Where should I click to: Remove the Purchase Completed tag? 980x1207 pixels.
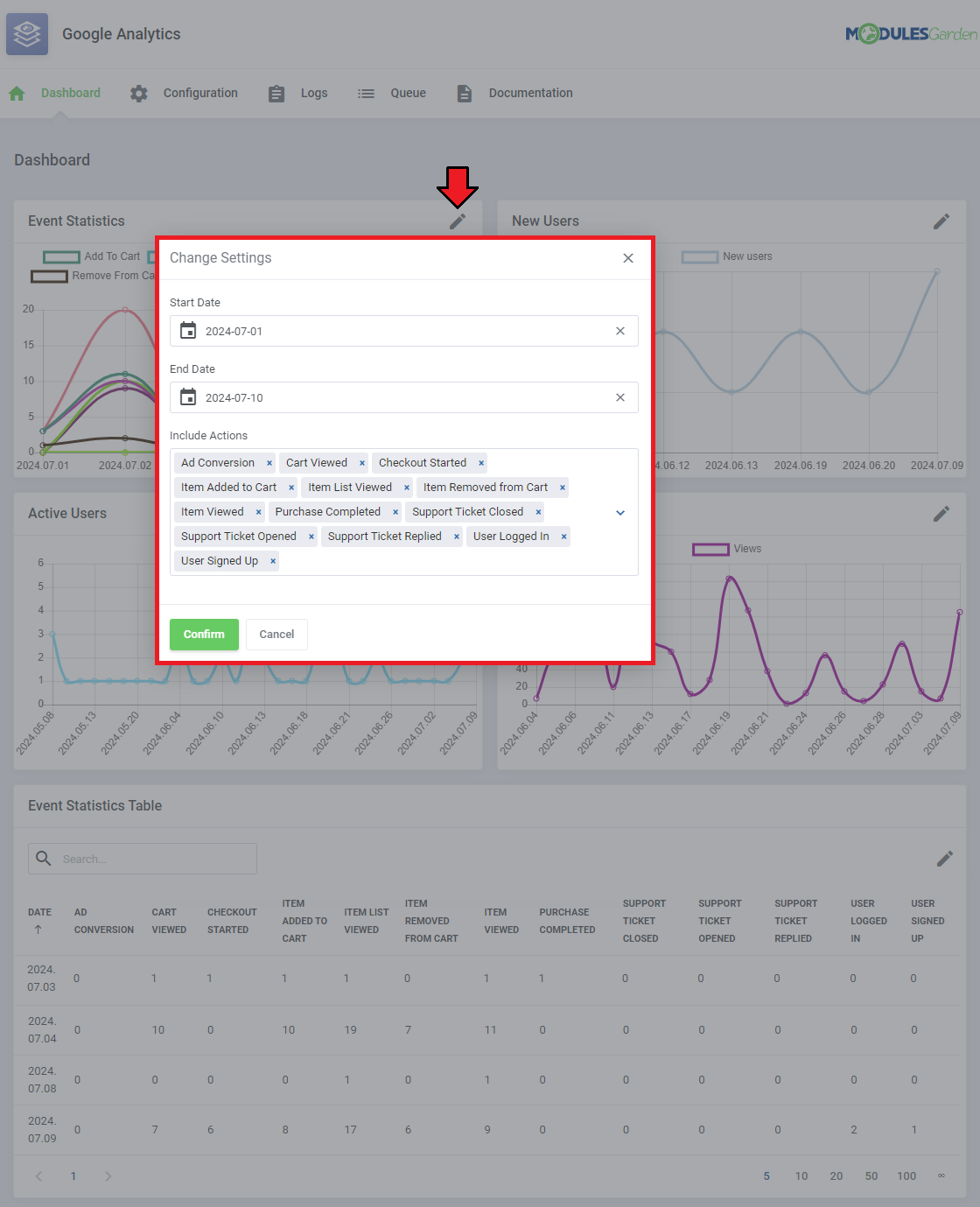(395, 512)
